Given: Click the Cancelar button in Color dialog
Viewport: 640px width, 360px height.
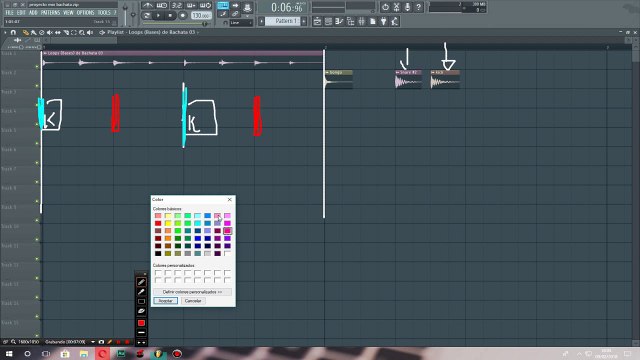Looking at the screenshot, I should pyautogui.click(x=193, y=301).
